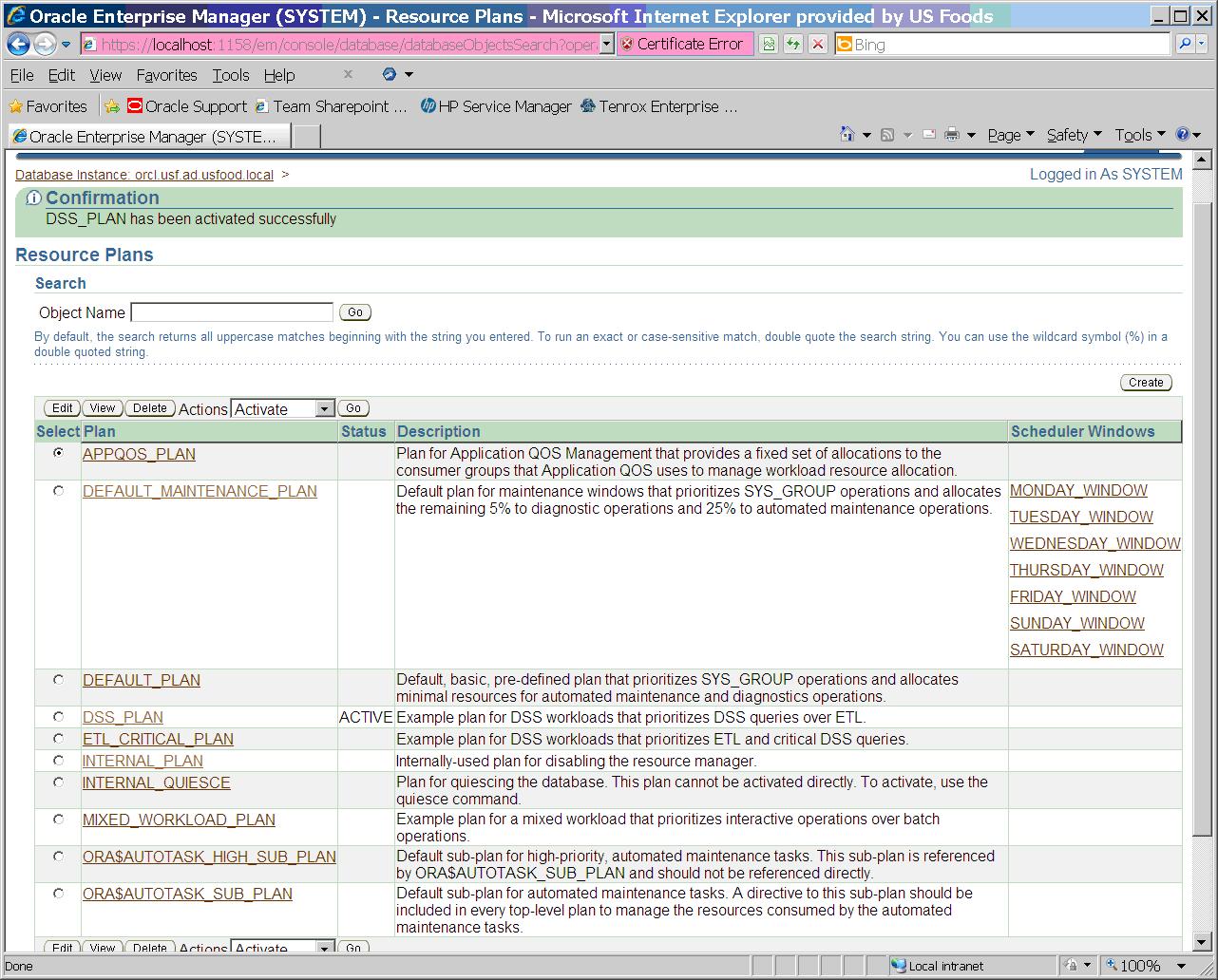The height and width of the screenshot is (980, 1218).
Task: Open the Bing search provider dropdown arrow
Action: click(x=1201, y=44)
